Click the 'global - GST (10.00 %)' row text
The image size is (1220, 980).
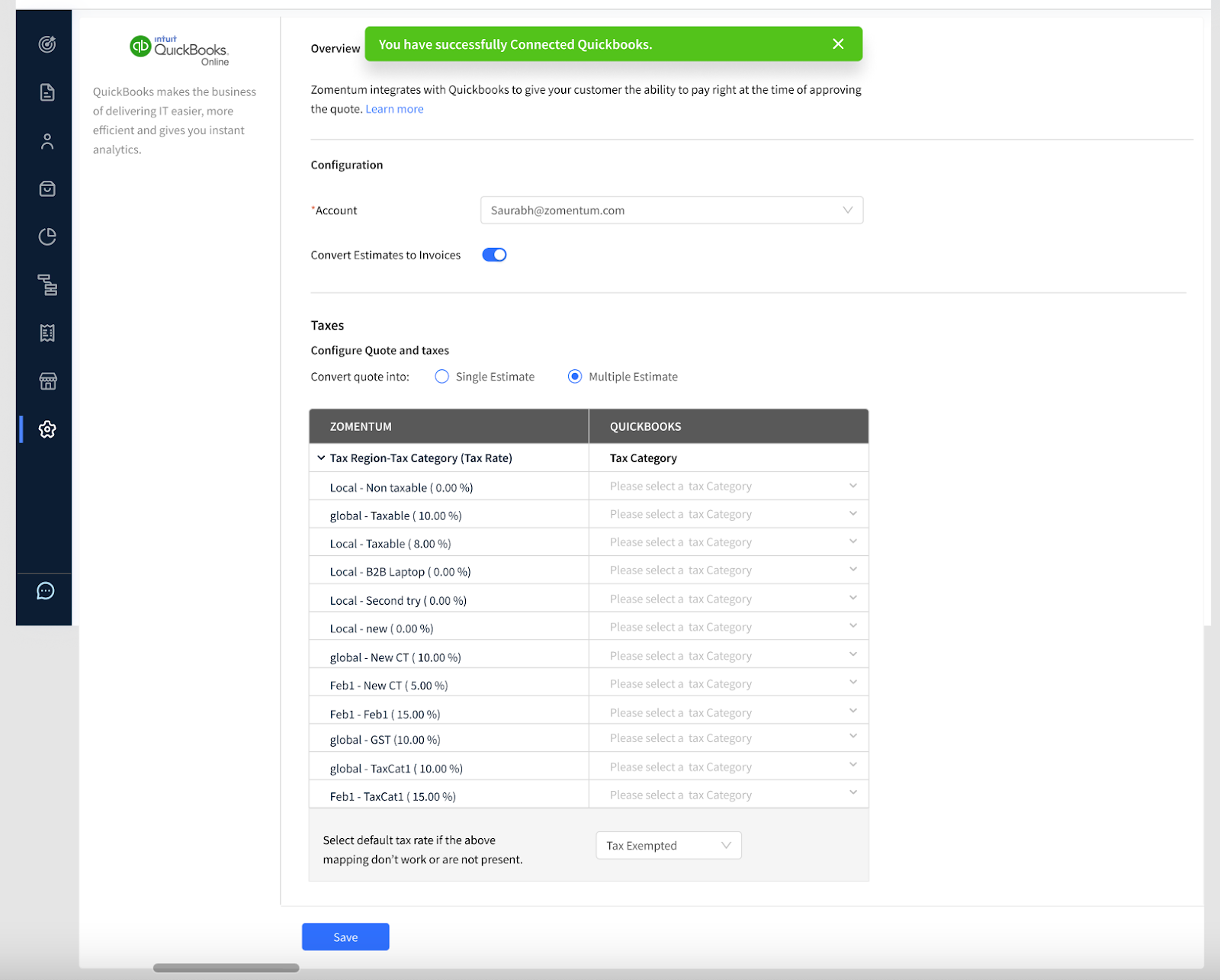click(x=385, y=740)
